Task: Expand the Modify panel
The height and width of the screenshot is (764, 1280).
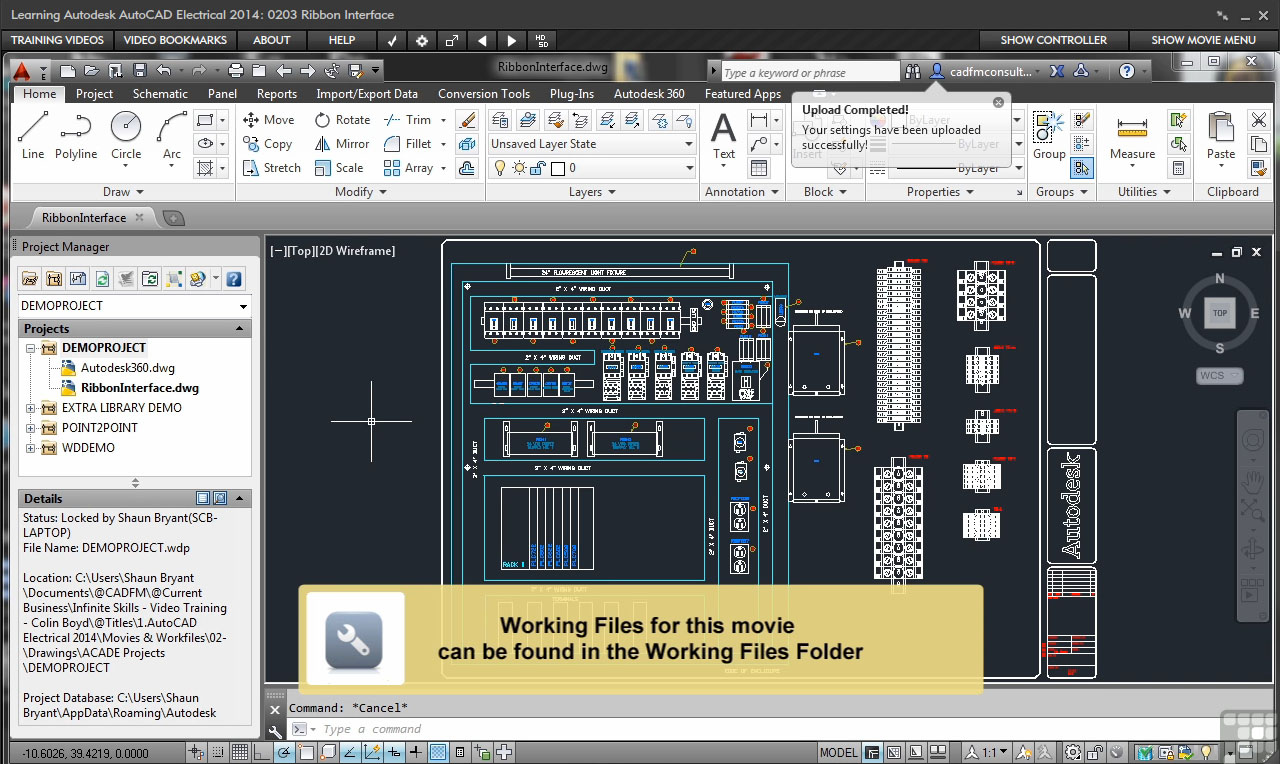Action: pyautogui.click(x=360, y=192)
